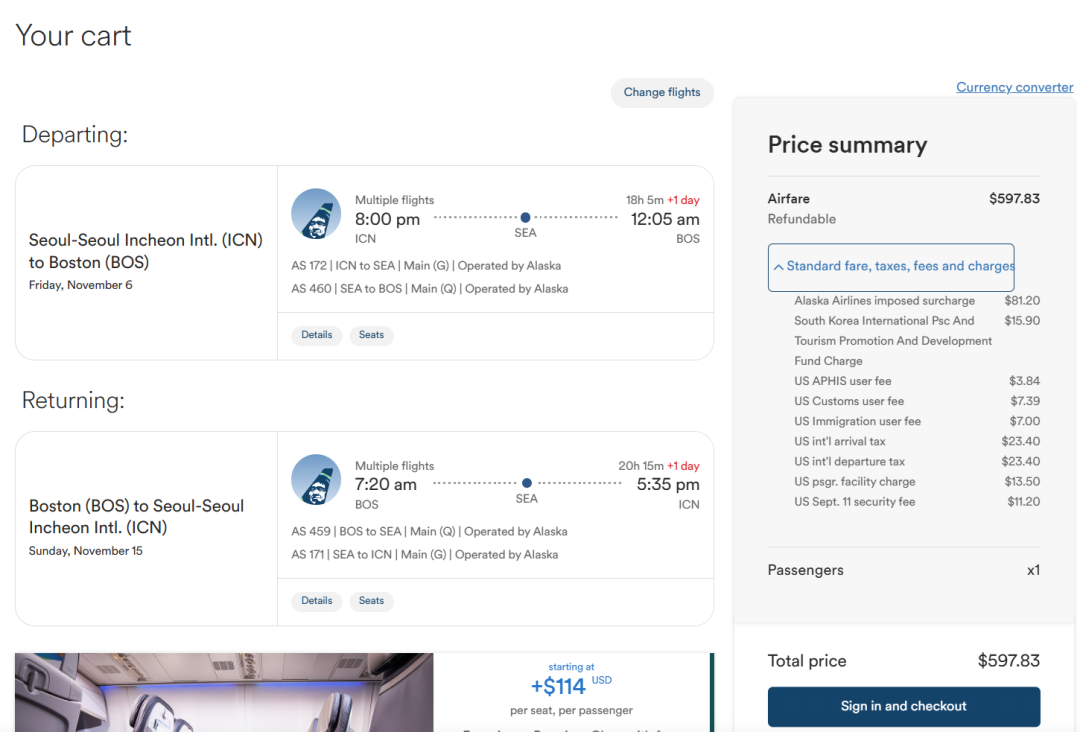Image resolution: width=1080 pixels, height=732 pixels.
Task: Click the chevron beside Standard fare, taxes
Action: pyautogui.click(x=778, y=267)
